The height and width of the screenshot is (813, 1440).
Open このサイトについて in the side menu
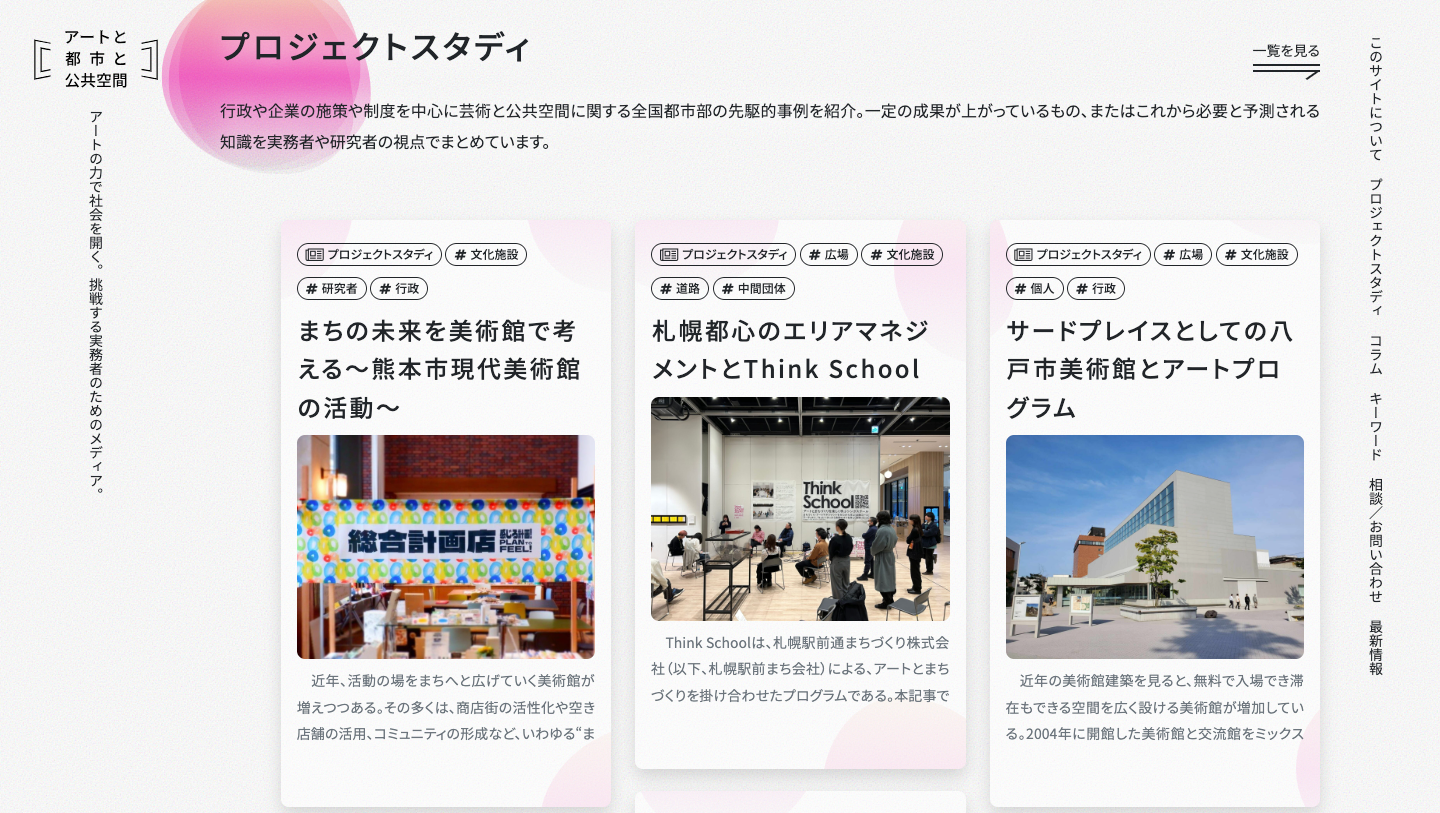(x=1376, y=99)
